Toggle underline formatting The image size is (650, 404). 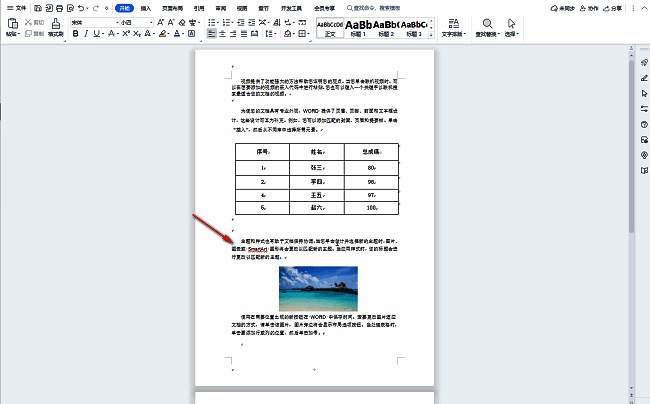(x=98, y=33)
